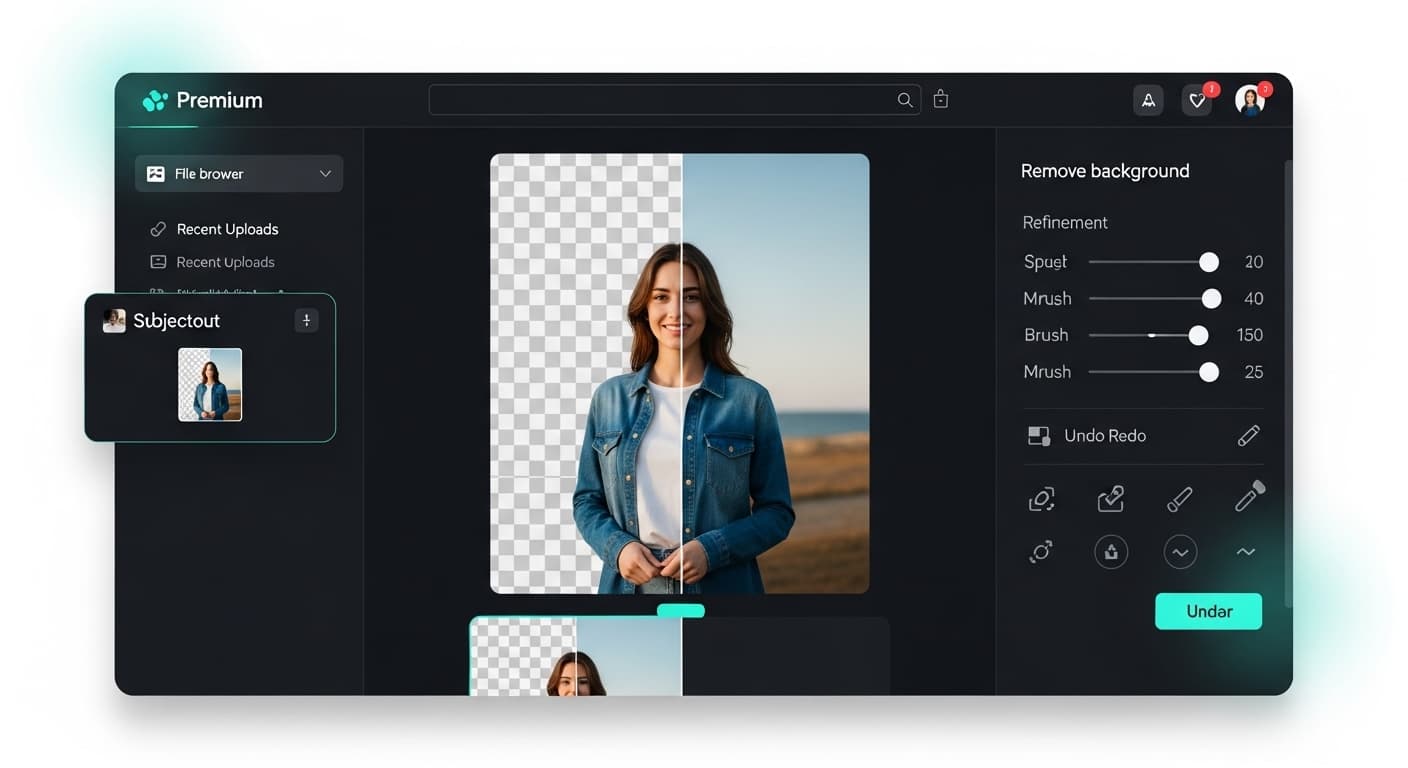Open the upload tool in the circle icon
The height and width of the screenshot is (768, 1408).
[x=1111, y=551]
